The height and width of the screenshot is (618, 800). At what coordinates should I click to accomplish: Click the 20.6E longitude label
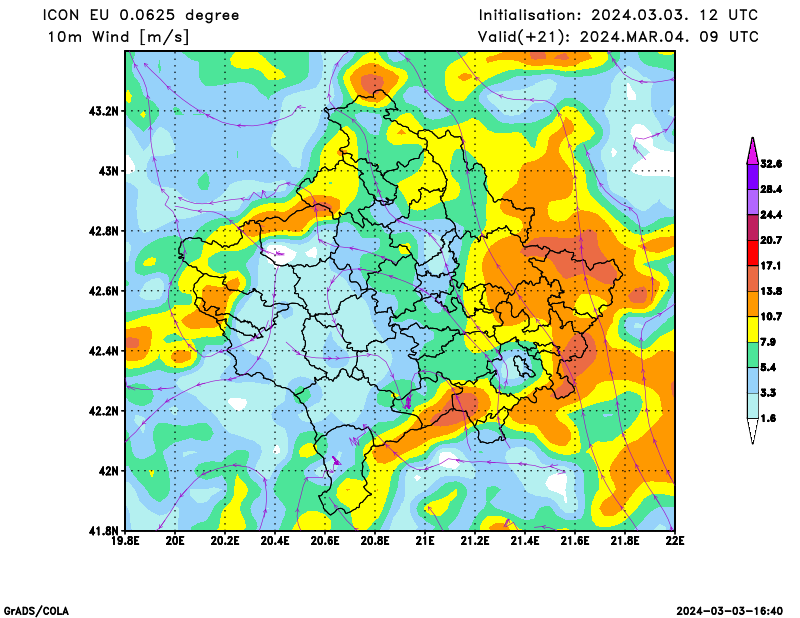pos(325,541)
